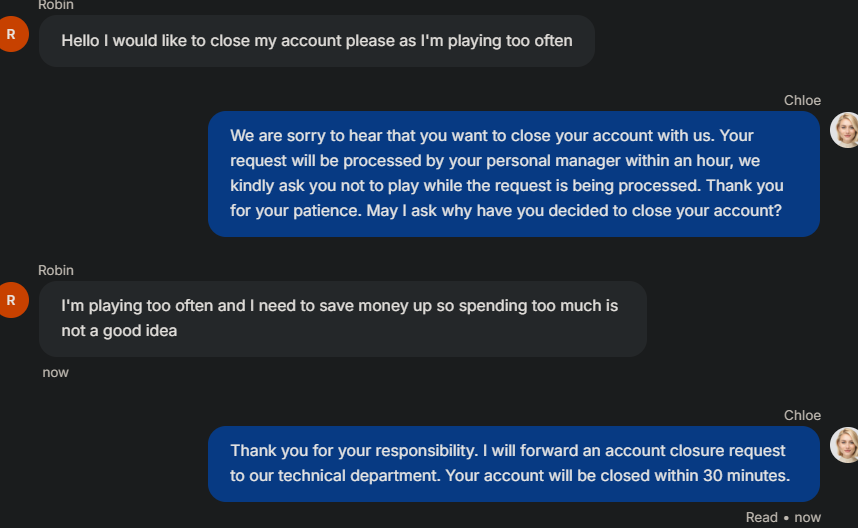Select Chloe's reply starting 'We are sorry'

513,173
